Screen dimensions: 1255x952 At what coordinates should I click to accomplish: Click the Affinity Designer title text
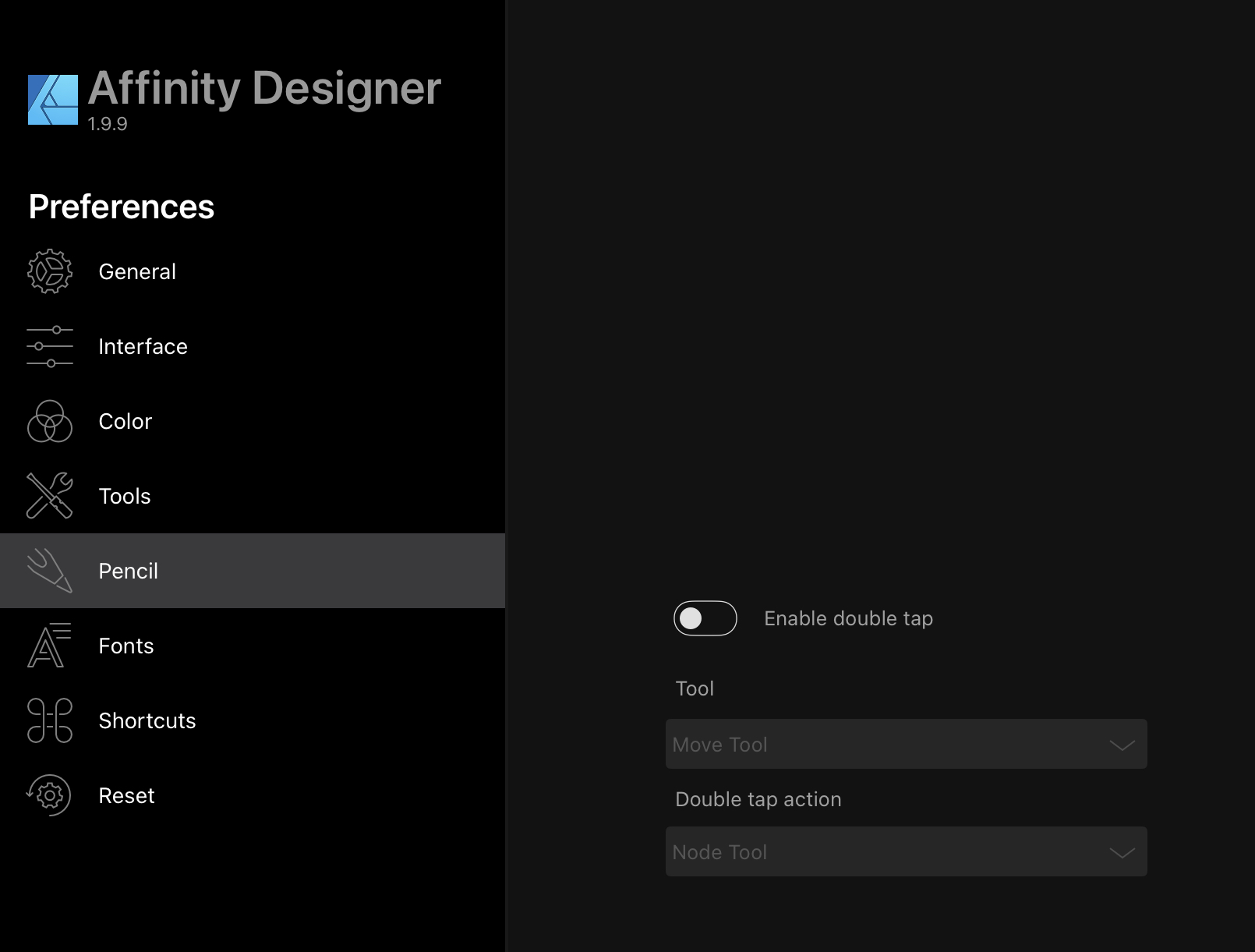(x=264, y=88)
